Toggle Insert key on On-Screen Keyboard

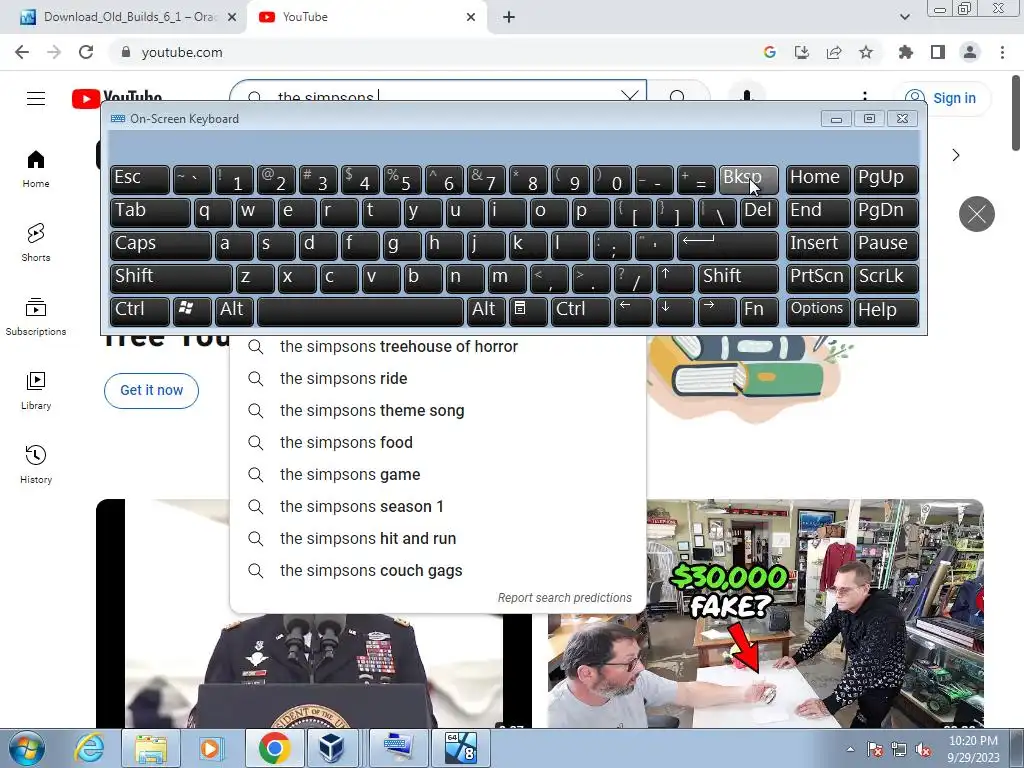818,245
